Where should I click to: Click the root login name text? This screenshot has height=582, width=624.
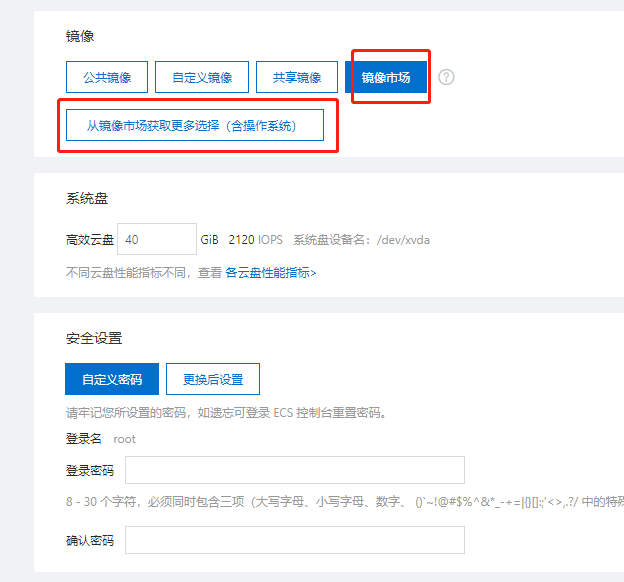pos(125,439)
